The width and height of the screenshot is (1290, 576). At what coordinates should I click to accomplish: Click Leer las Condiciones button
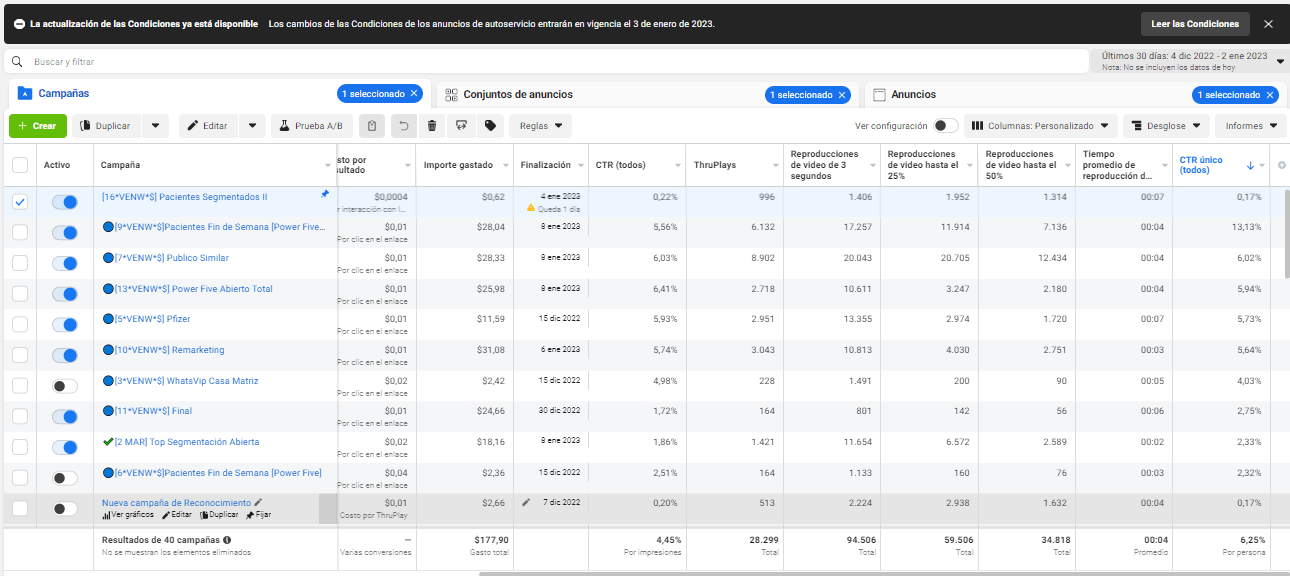(1195, 24)
